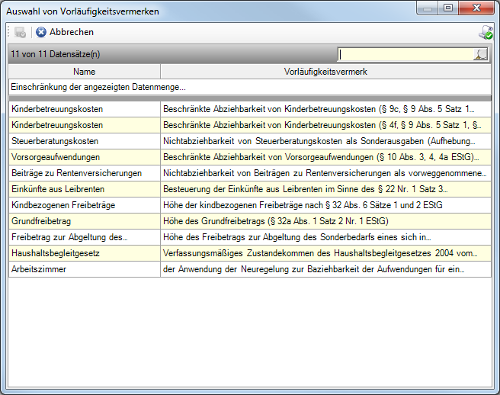Sort by the Name column header
Viewport: 500px width, 395px height.
coord(84,72)
